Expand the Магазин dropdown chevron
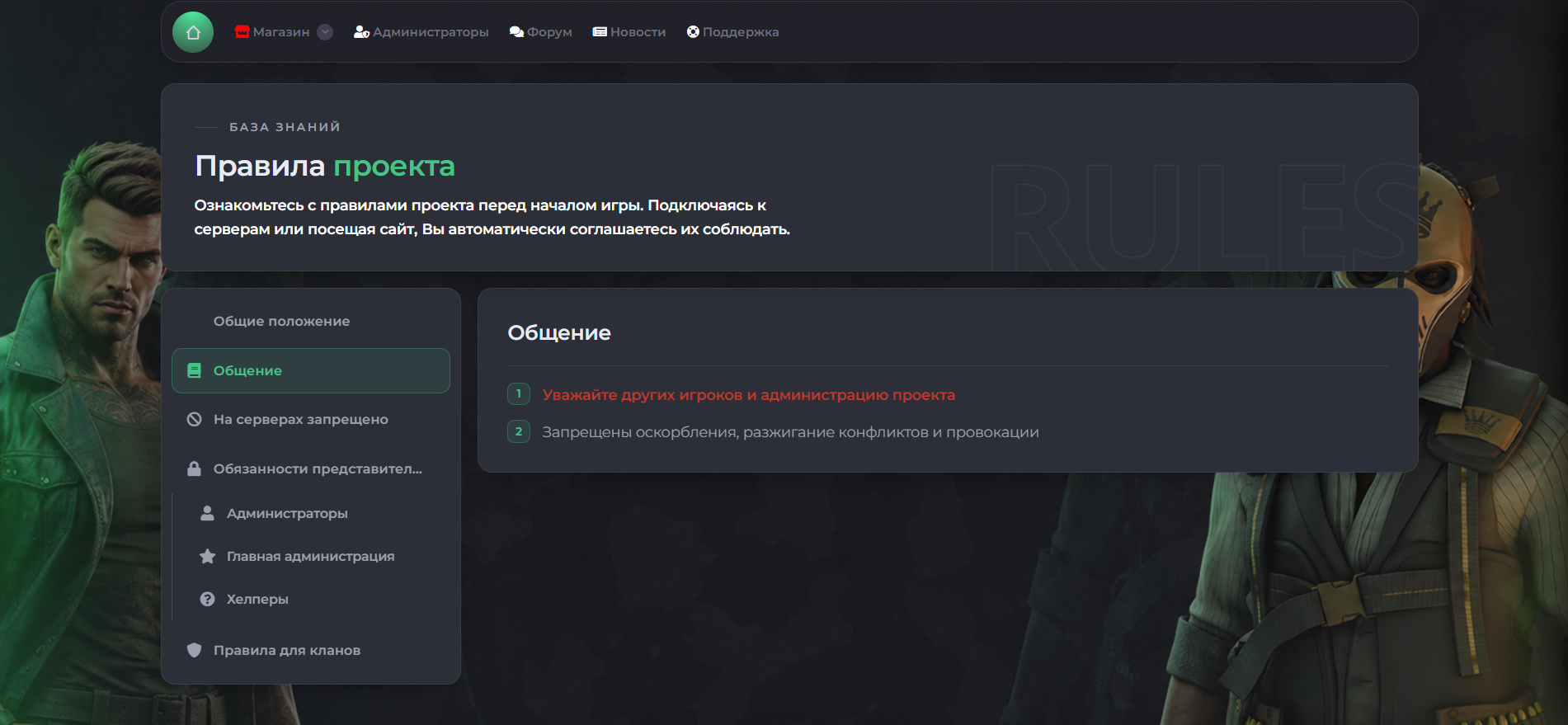1568x725 pixels. pos(325,32)
